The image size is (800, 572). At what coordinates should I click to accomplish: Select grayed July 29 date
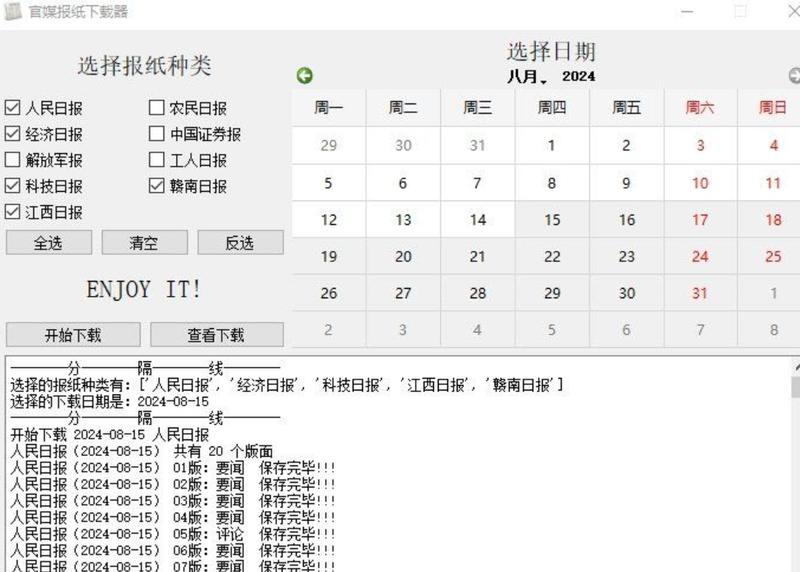329,145
